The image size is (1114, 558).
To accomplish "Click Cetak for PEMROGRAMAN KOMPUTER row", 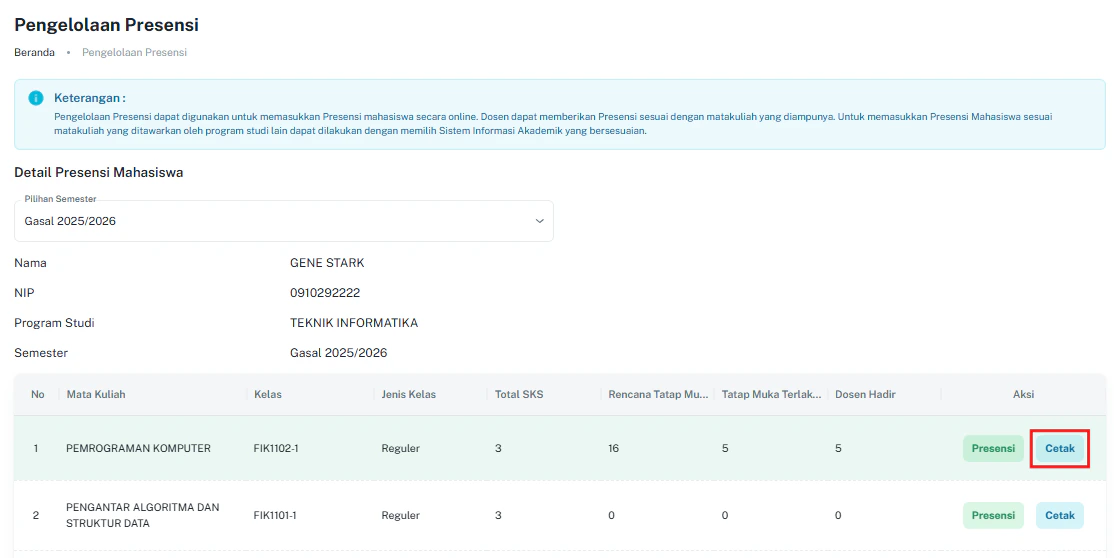I will (1060, 449).
